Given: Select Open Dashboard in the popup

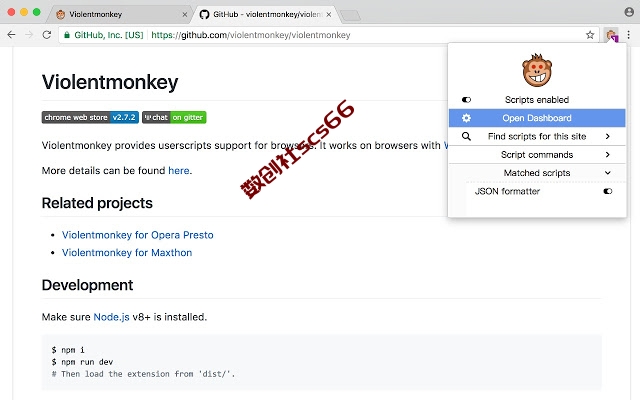Looking at the screenshot, I should (537, 118).
